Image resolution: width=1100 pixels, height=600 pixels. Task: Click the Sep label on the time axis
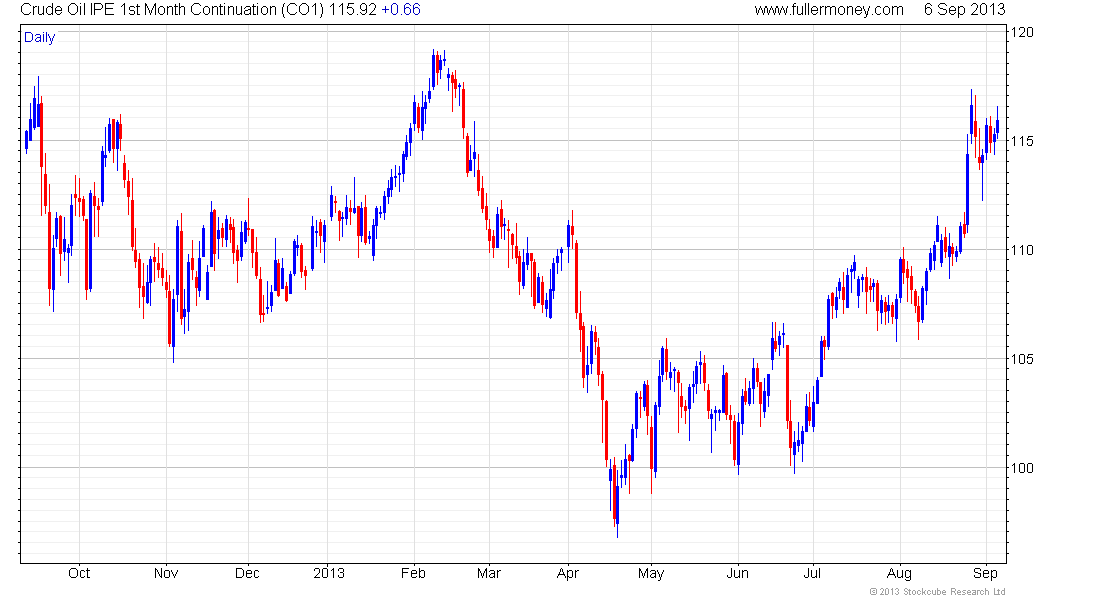pos(985,573)
